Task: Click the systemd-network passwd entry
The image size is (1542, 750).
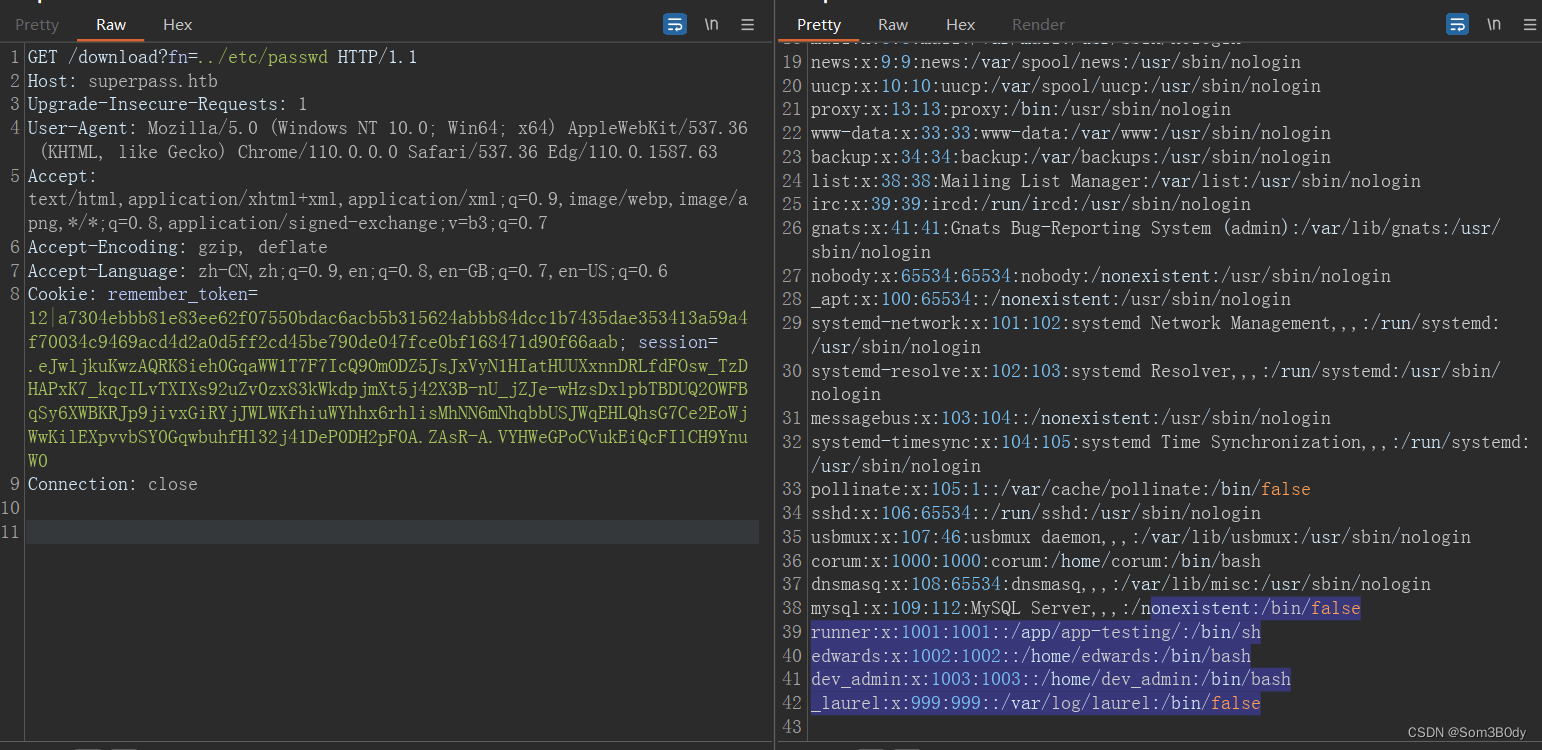Action: pos(1155,335)
